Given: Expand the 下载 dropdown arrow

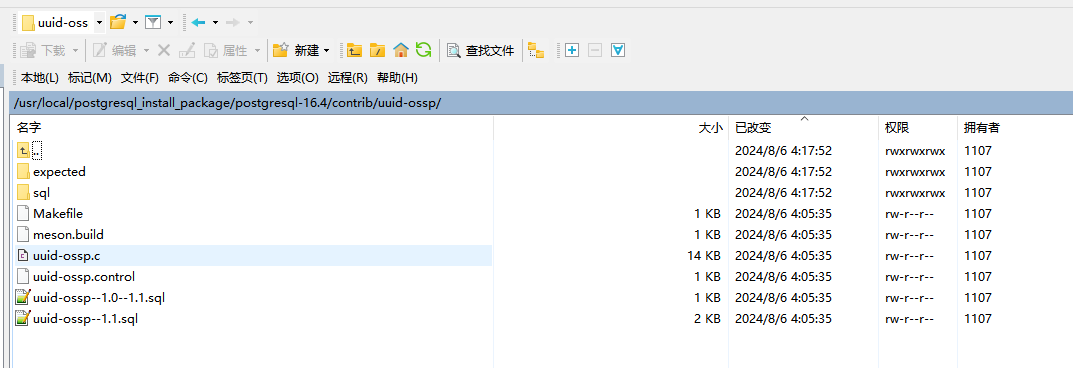Looking at the screenshot, I should 75,50.
